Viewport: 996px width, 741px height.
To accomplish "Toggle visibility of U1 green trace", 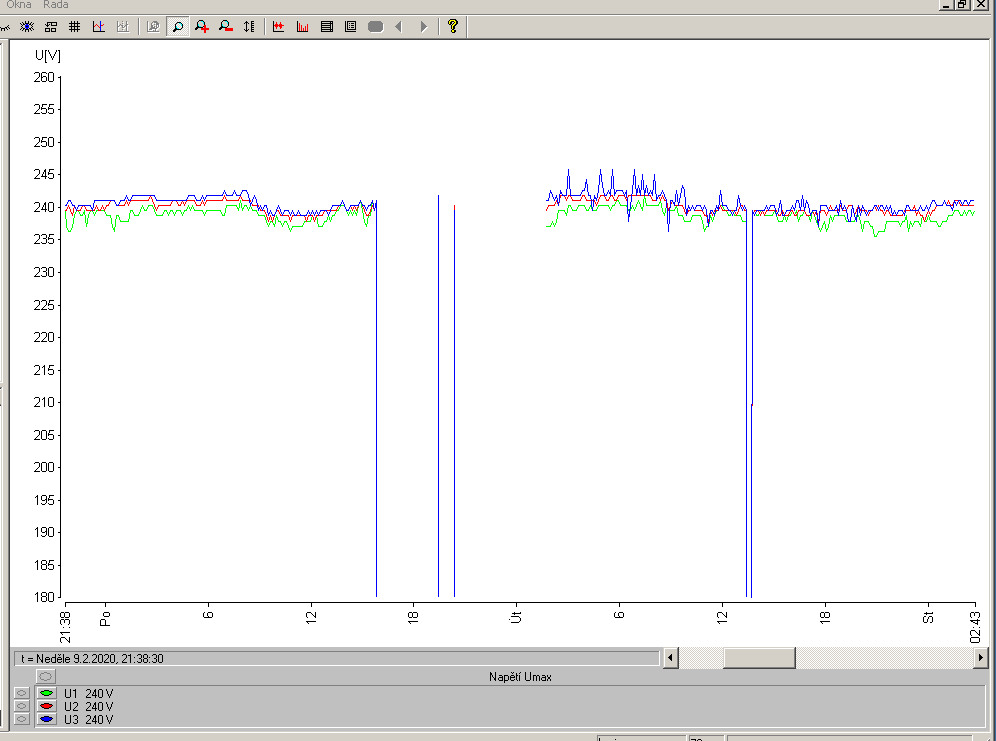I will pyautogui.click(x=22, y=693).
